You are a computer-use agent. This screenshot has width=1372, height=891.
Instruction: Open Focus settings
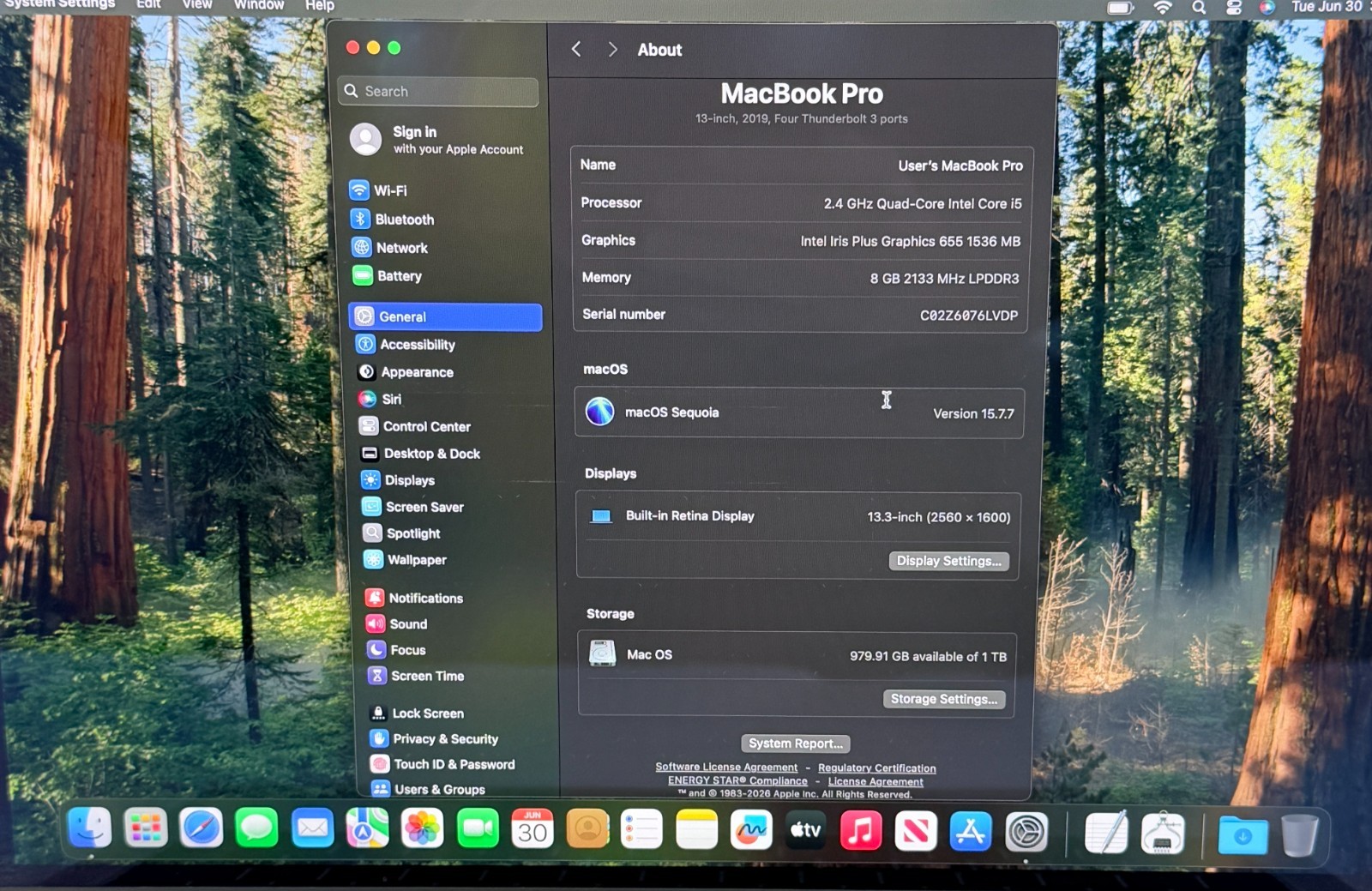click(x=396, y=649)
